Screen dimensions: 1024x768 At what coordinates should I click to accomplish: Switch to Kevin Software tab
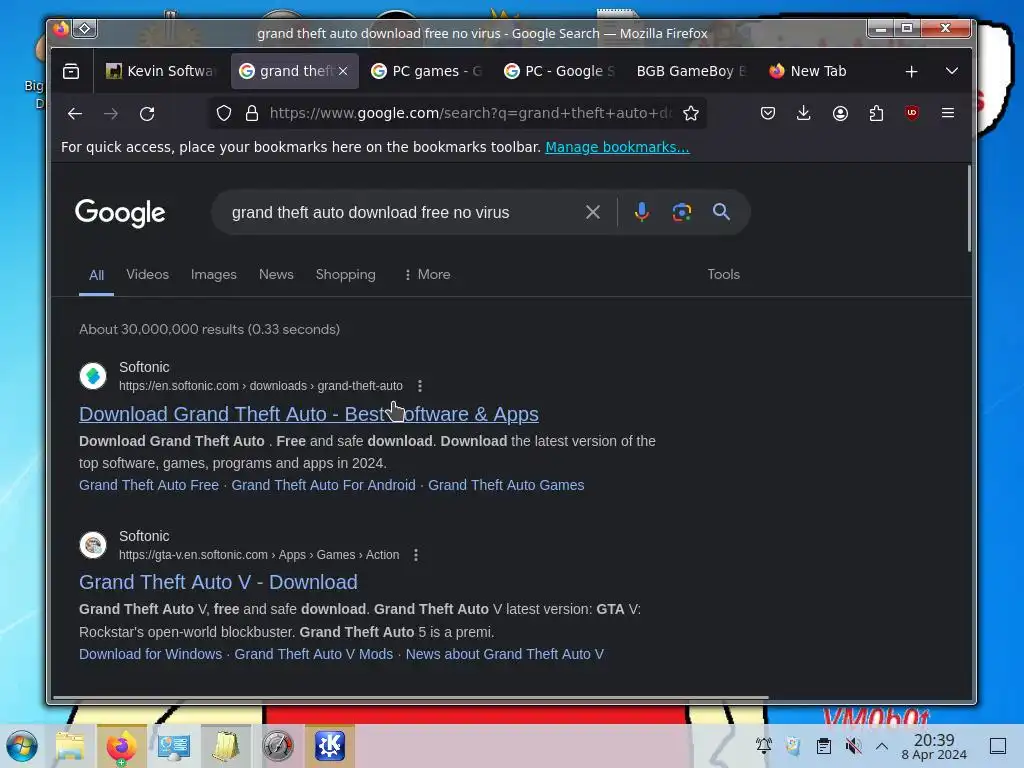(161, 71)
